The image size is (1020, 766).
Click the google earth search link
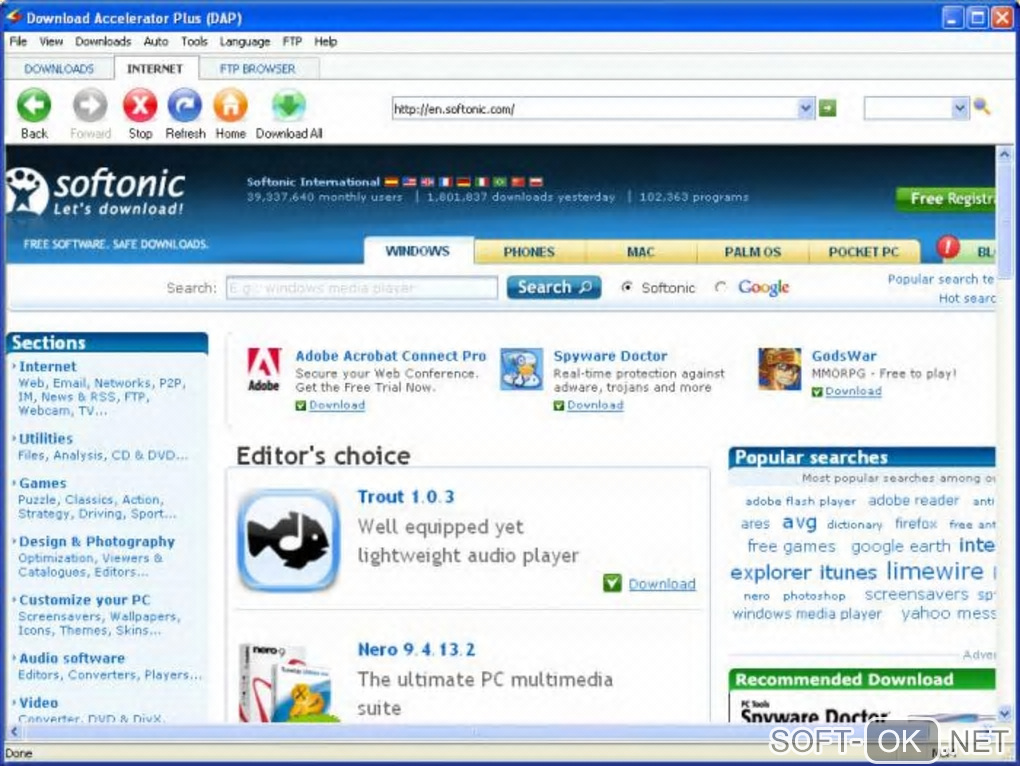[x=901, y=546]
